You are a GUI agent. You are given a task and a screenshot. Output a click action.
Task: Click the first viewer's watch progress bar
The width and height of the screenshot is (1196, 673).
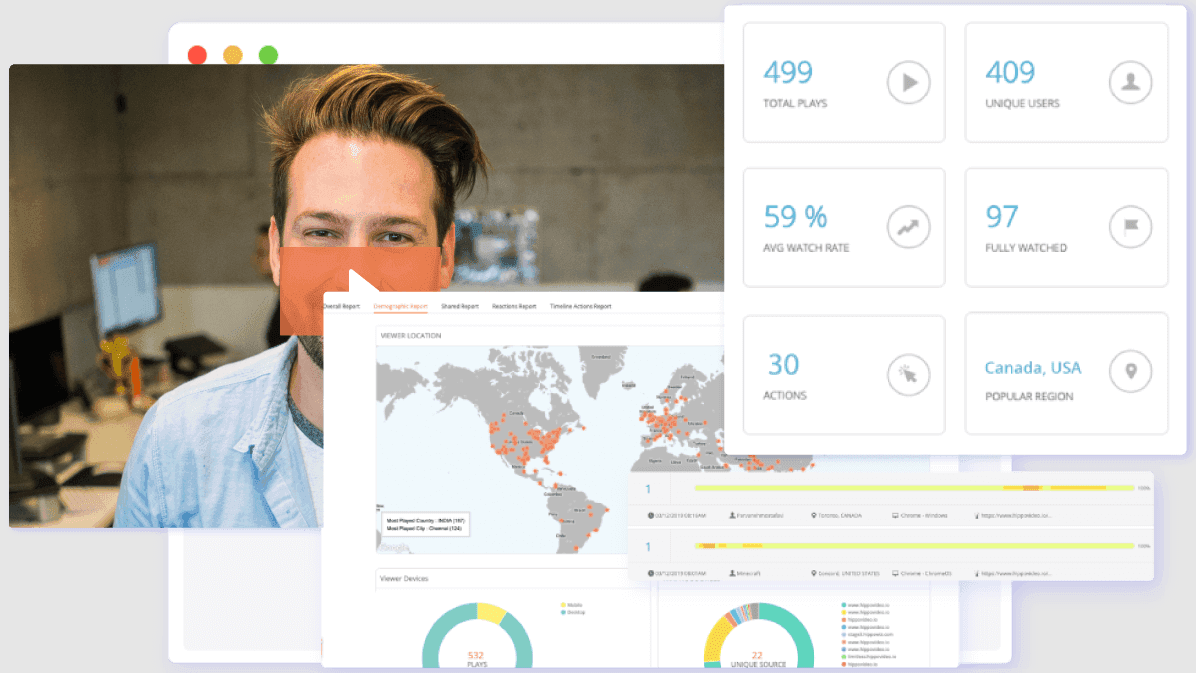914,488
